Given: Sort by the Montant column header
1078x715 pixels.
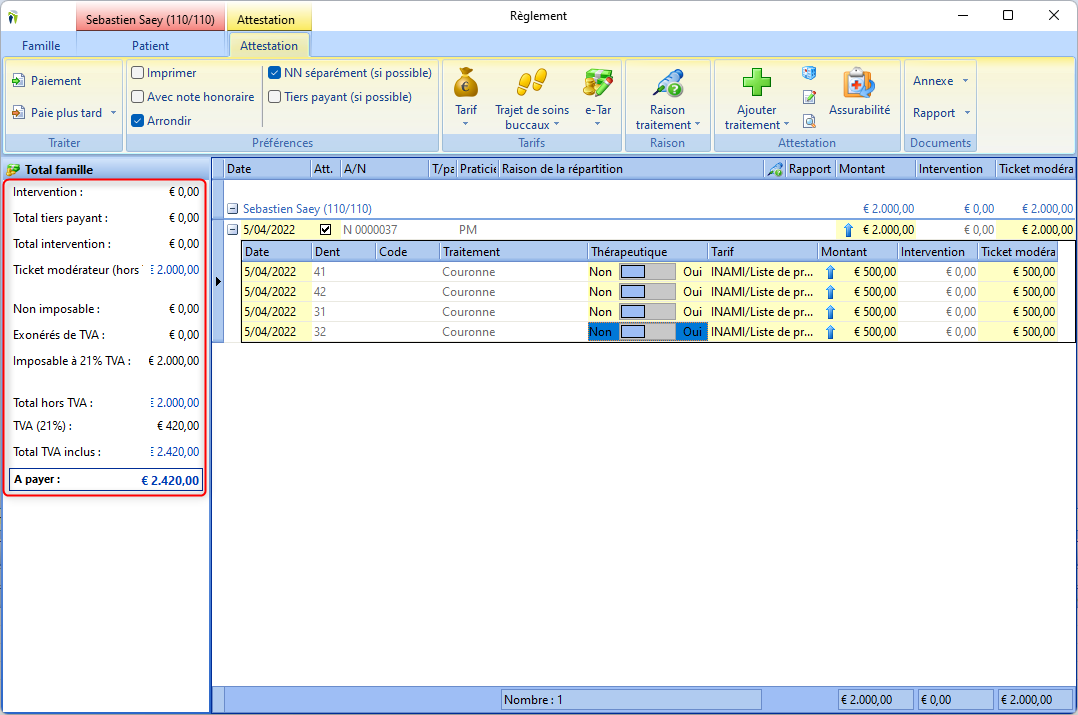Looking at the screenshot, I should coord(876,169).
